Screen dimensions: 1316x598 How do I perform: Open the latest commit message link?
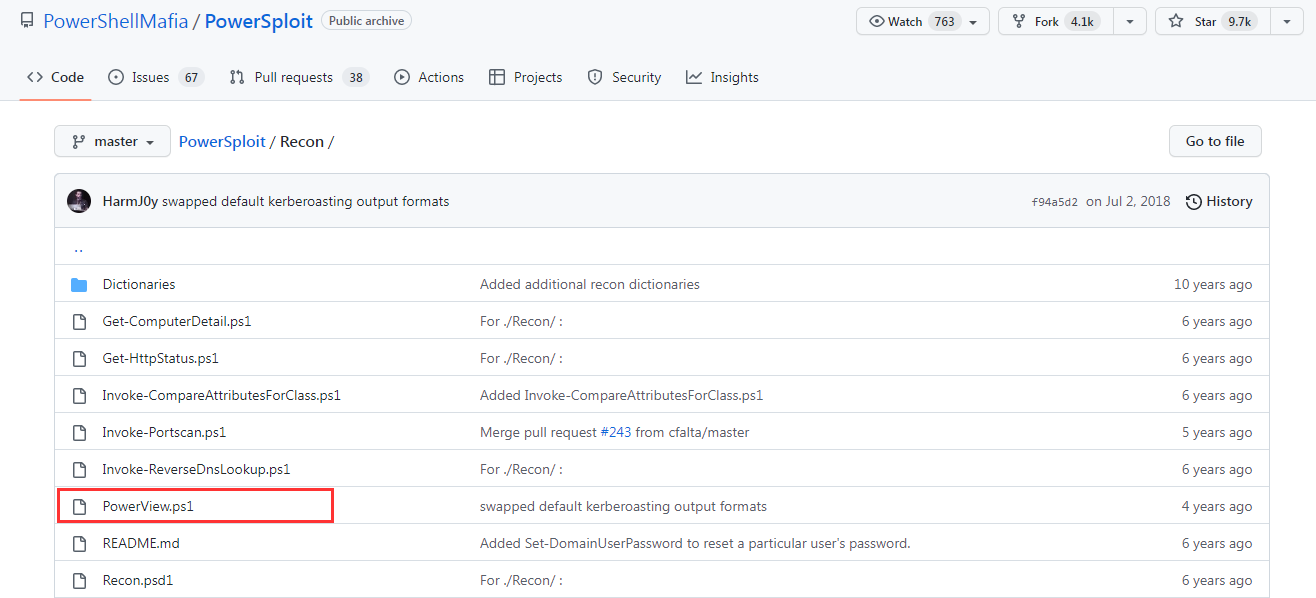coord(305,201)
